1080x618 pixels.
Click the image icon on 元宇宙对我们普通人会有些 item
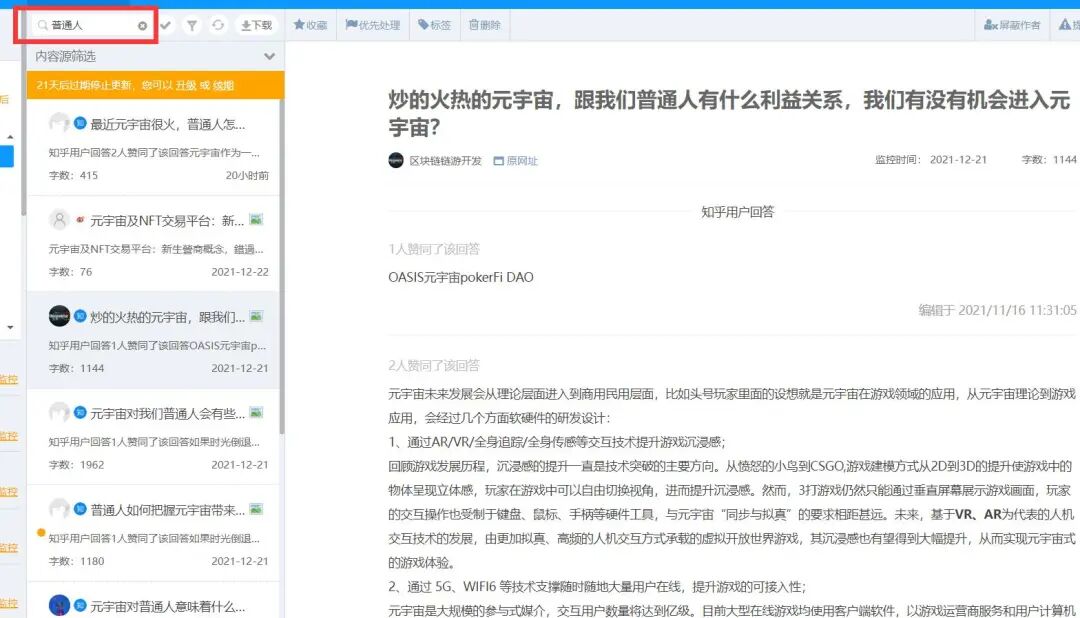click(x=256, y=413)
